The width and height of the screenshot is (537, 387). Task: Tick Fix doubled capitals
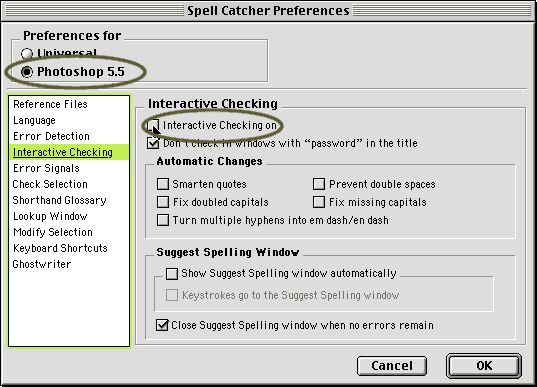tap(163, 202)
